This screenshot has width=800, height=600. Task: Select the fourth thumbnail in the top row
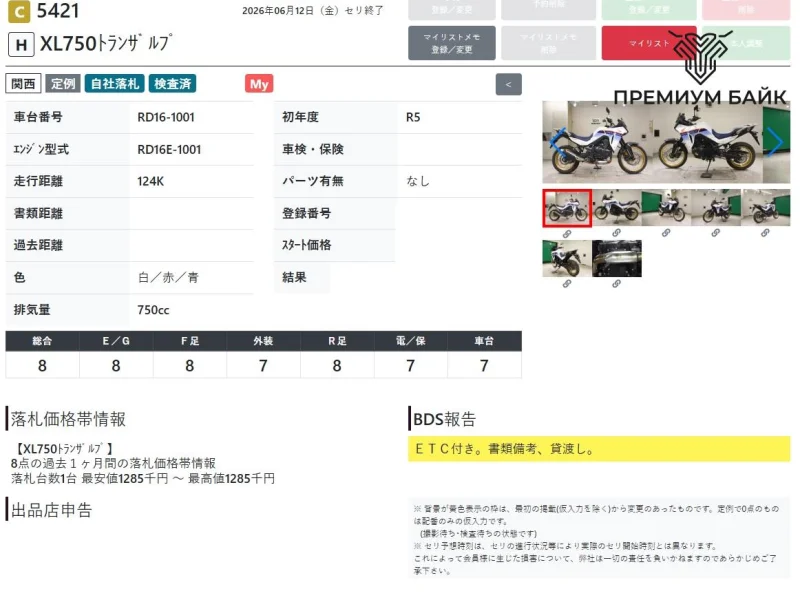[715, 208]
